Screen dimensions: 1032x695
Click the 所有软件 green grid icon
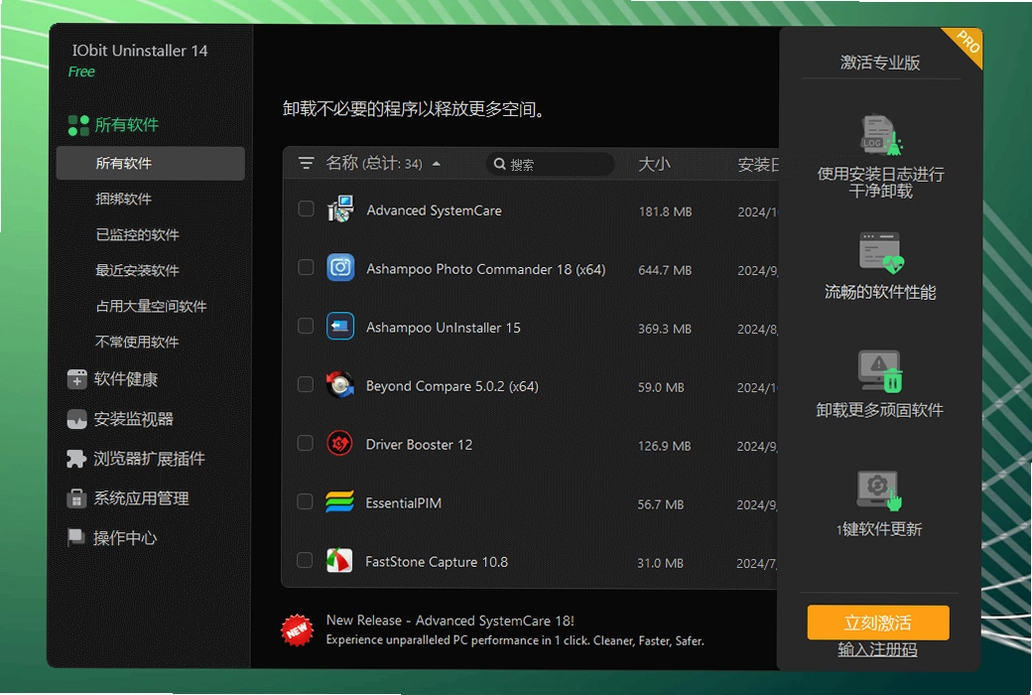click(x=78, y=125)
